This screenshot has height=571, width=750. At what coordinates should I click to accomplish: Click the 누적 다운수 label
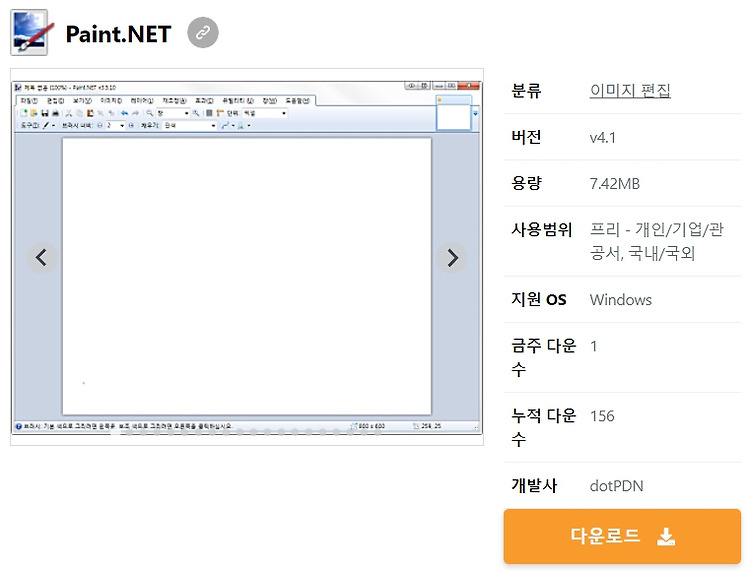(543, 427)
